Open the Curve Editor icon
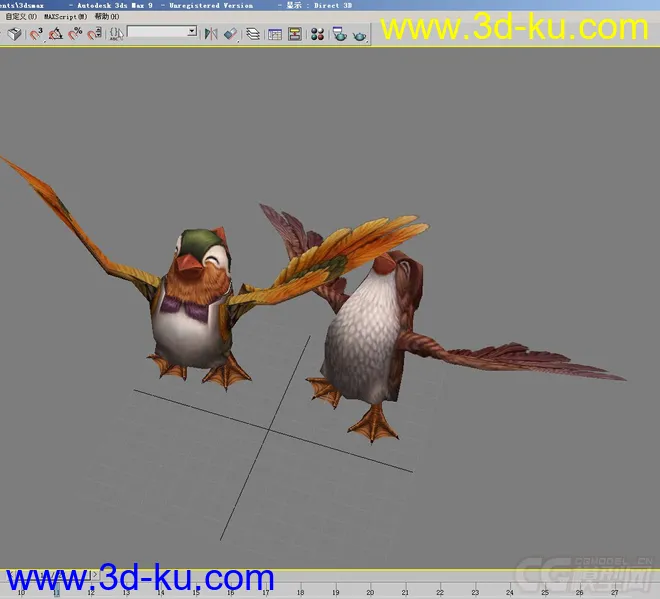 (x=274, y=34)
